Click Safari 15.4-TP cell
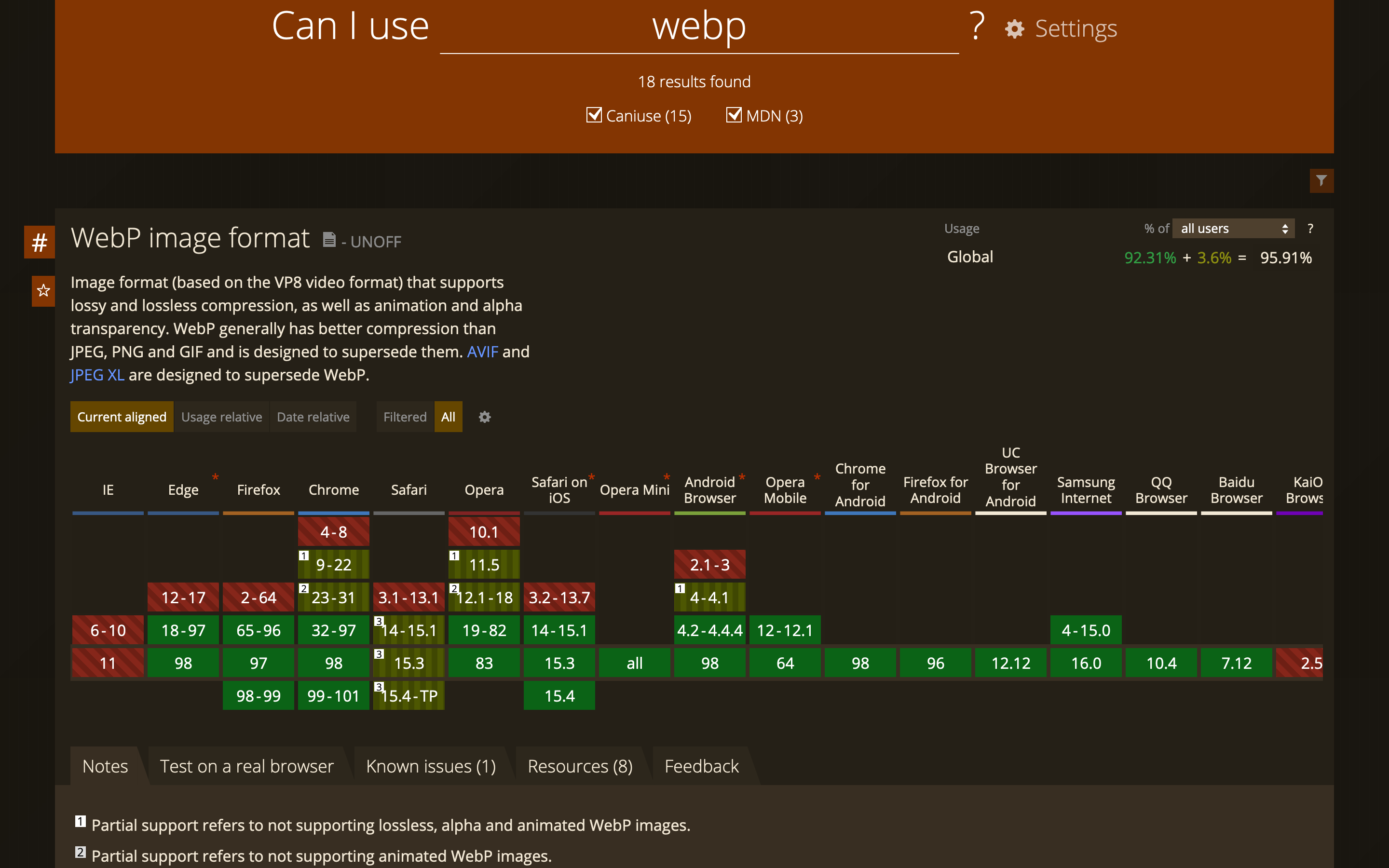Image resolution: width=1389 pixels, height=868 pixels. [409, 695]
